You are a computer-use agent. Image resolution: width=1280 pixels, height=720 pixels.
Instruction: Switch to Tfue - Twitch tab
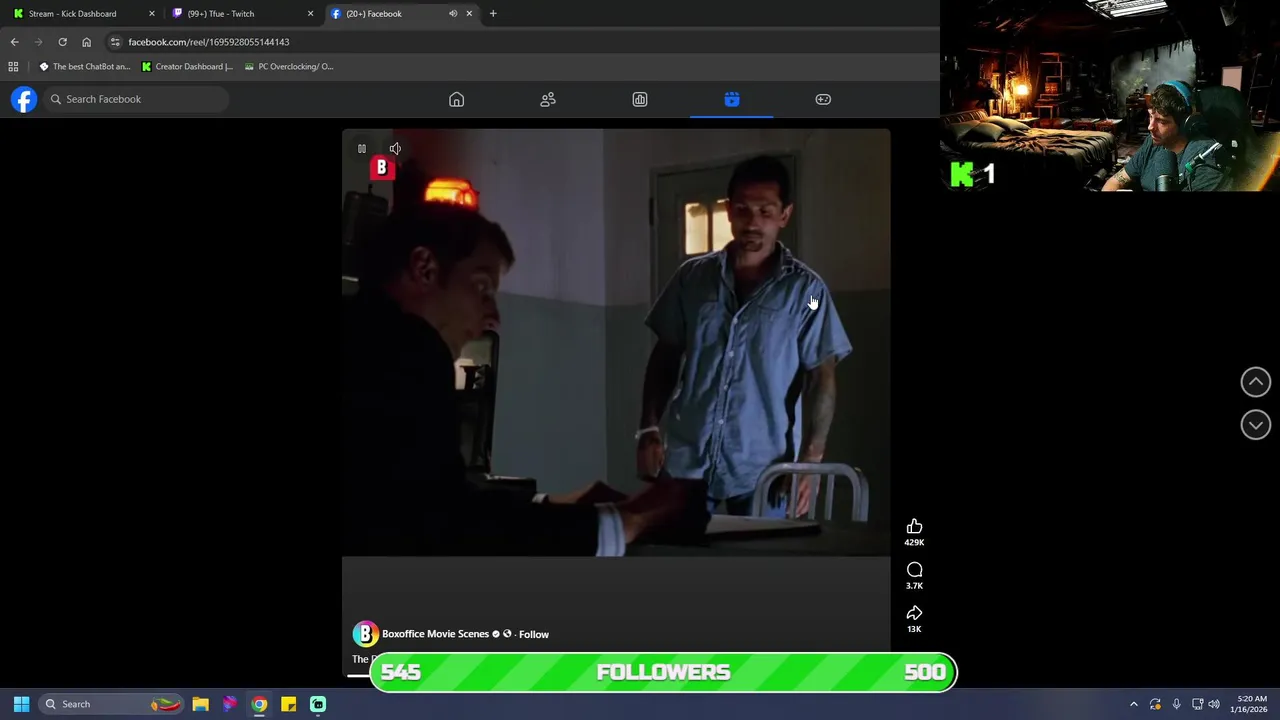tap(240, 14)
